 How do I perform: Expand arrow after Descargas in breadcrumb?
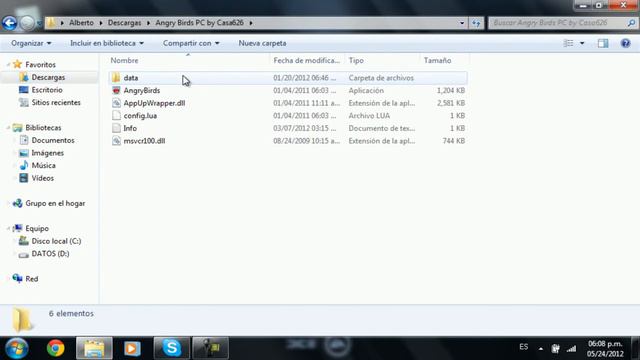click(148, 23)
